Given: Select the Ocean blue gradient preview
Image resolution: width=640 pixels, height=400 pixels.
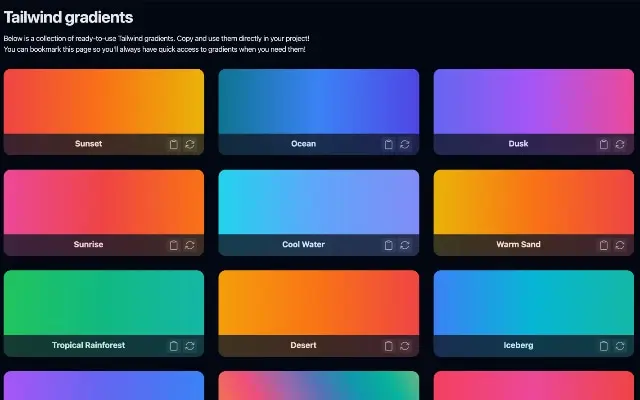Looking at the screenshot, I should (319, 101).
